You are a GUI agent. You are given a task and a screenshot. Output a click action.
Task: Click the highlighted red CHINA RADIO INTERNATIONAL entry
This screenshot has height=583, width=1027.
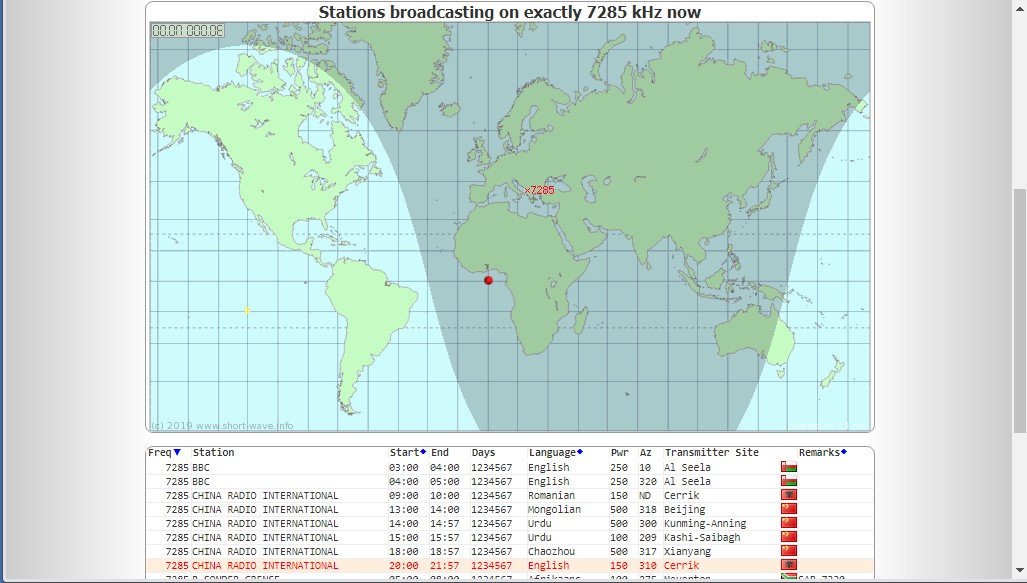tap(265, 565)
